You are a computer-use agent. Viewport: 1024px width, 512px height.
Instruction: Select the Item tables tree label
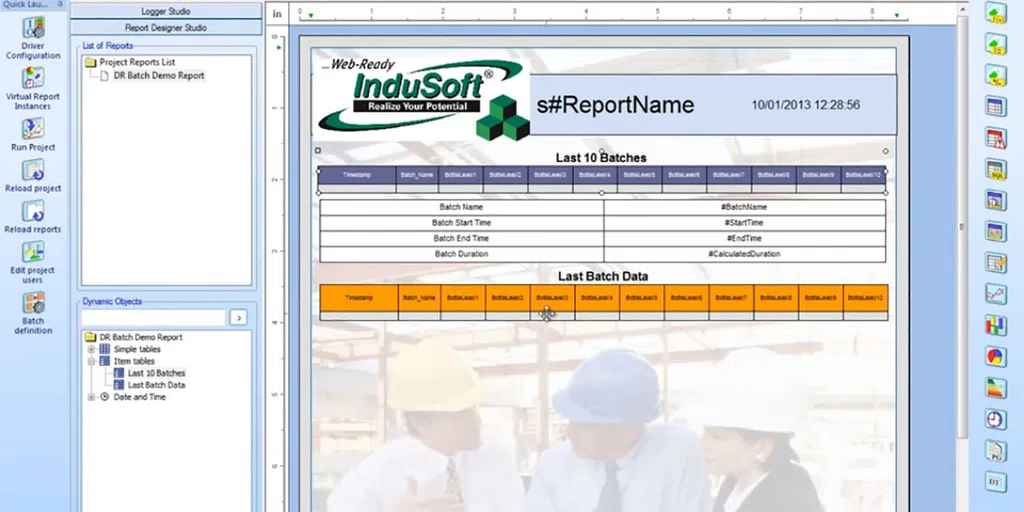[134, 361]
